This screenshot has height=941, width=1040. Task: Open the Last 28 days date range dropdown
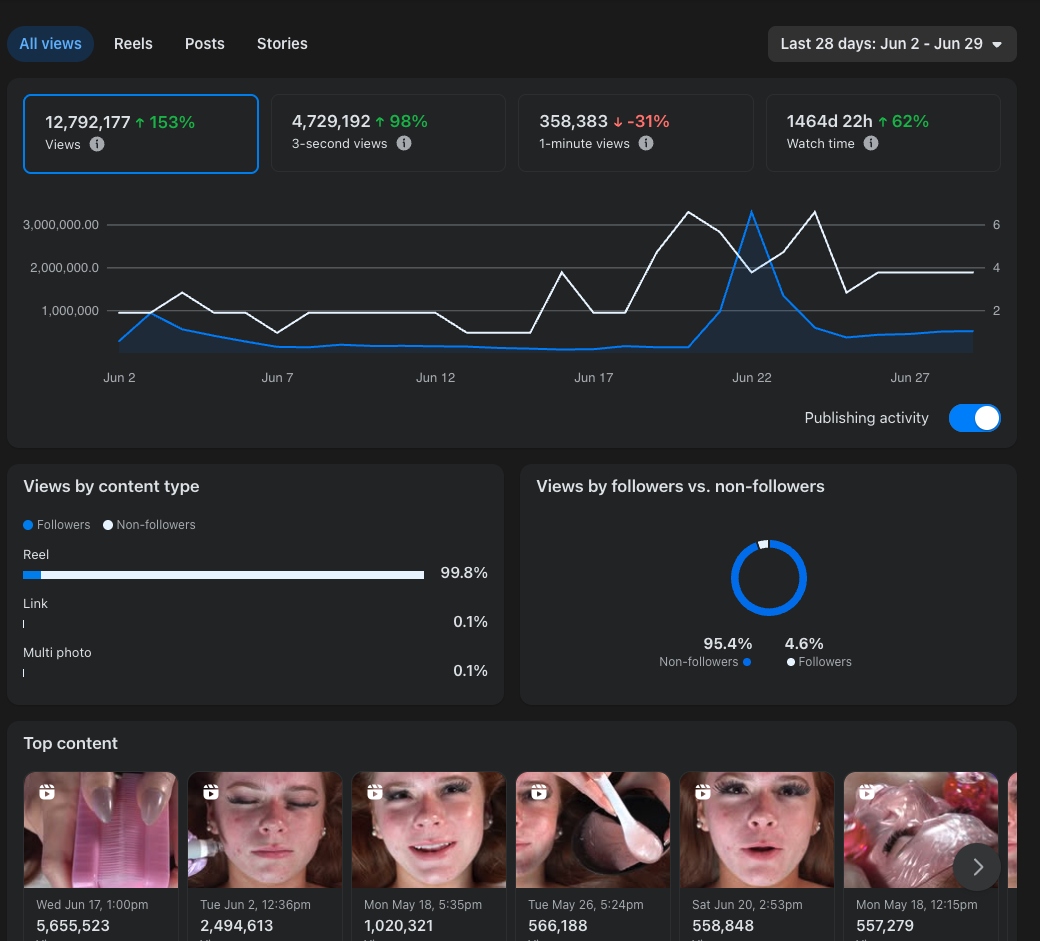[892, 44]
